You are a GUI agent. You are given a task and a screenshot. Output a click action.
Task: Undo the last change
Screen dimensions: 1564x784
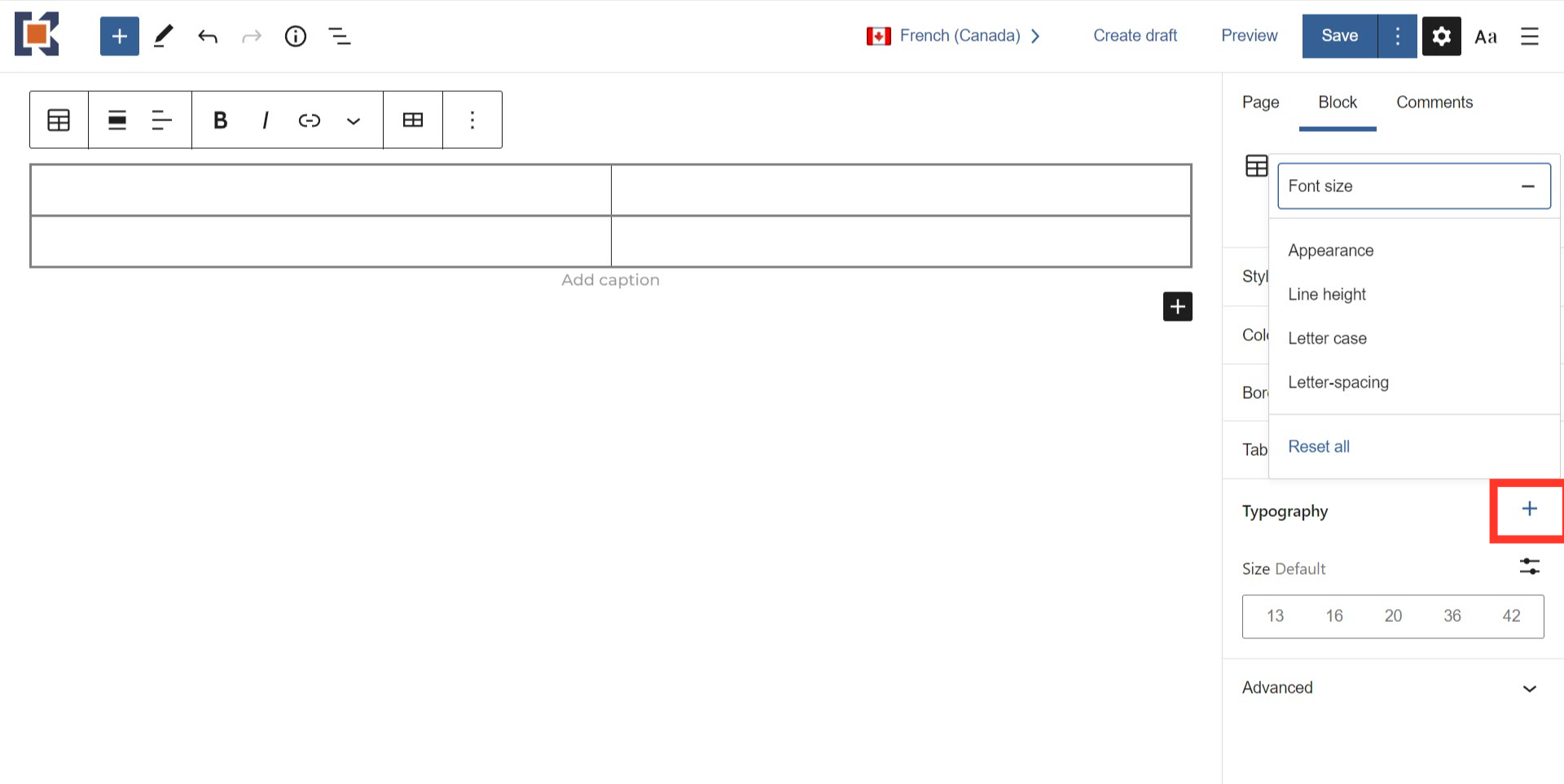point(208,36)
